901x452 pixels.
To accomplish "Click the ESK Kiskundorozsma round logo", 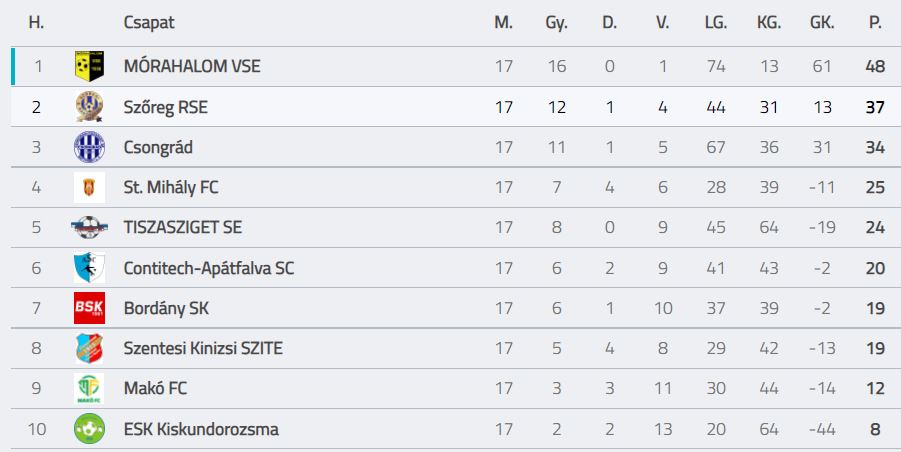I will (x=89, y=429).
